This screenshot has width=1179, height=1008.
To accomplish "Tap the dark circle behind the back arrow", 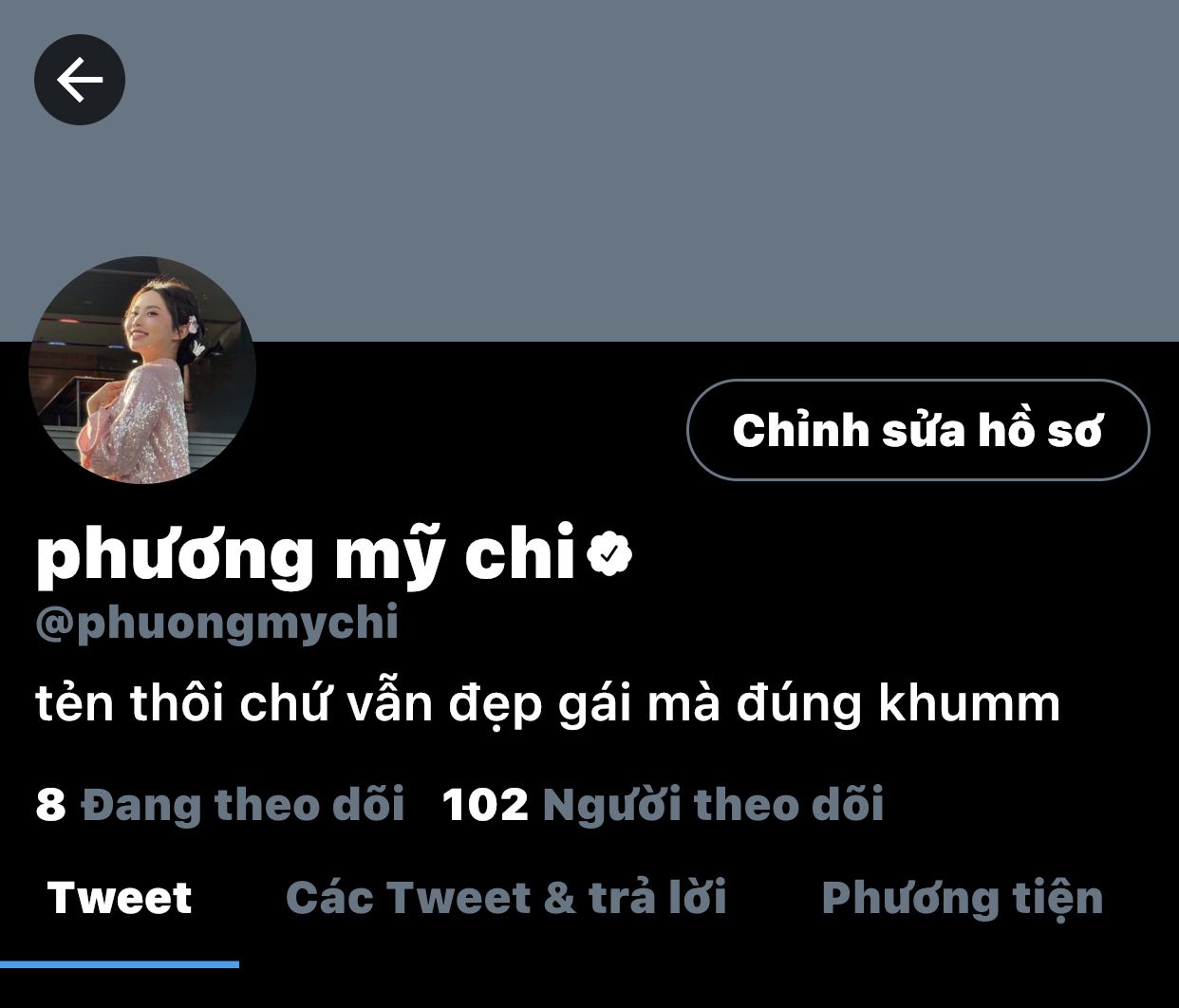I will click(80, 80).
